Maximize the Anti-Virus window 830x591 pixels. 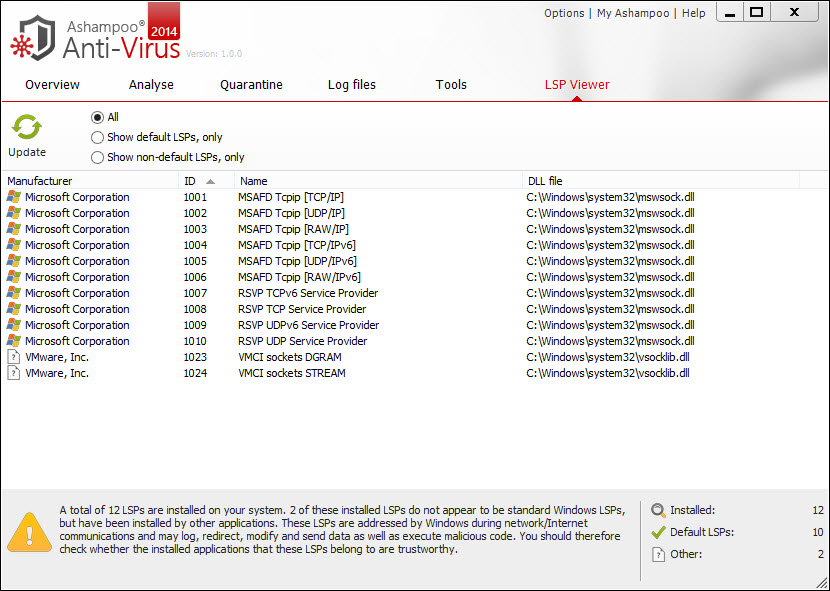757,13
